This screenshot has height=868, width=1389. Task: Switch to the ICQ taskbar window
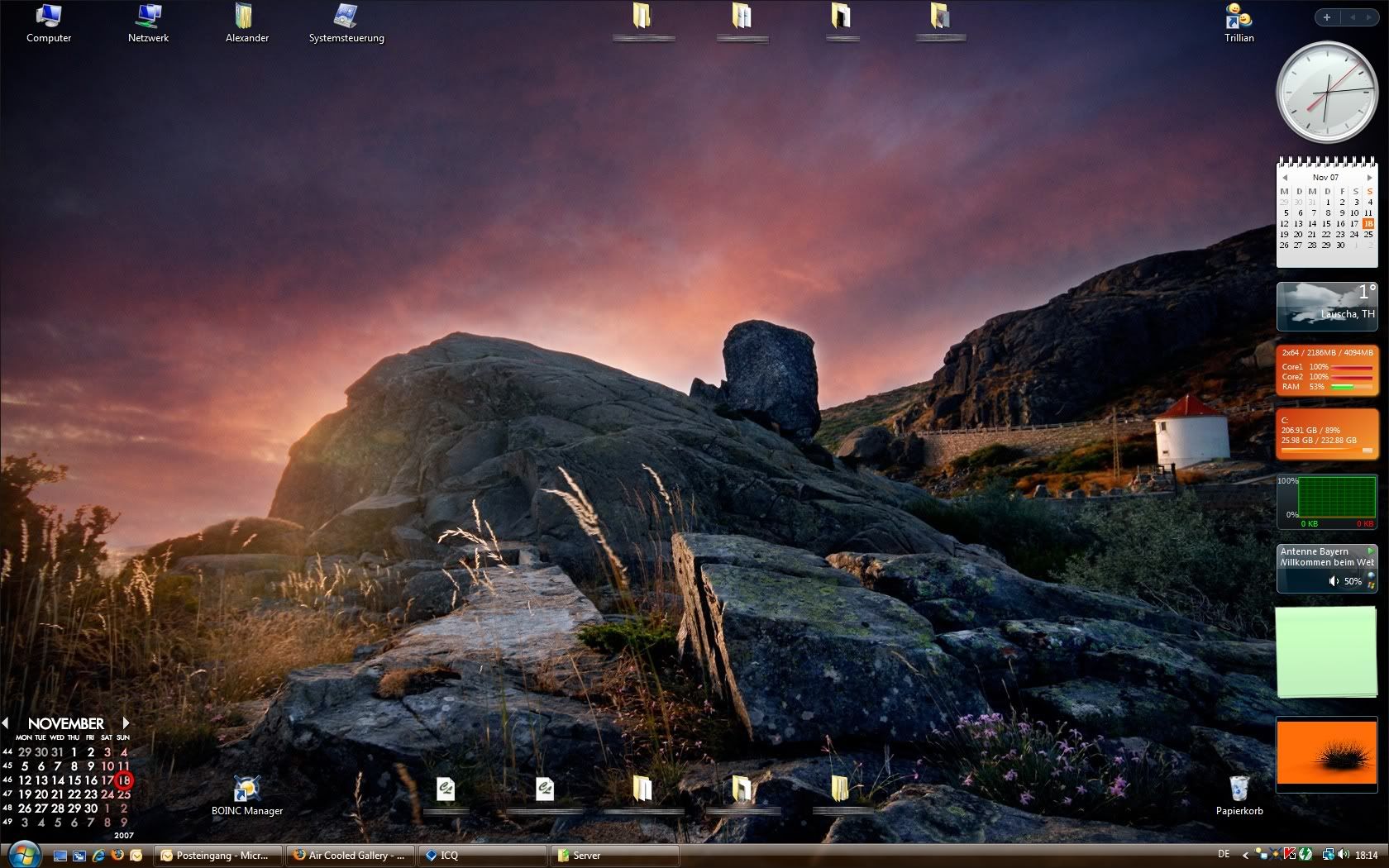tap(483, 856)
